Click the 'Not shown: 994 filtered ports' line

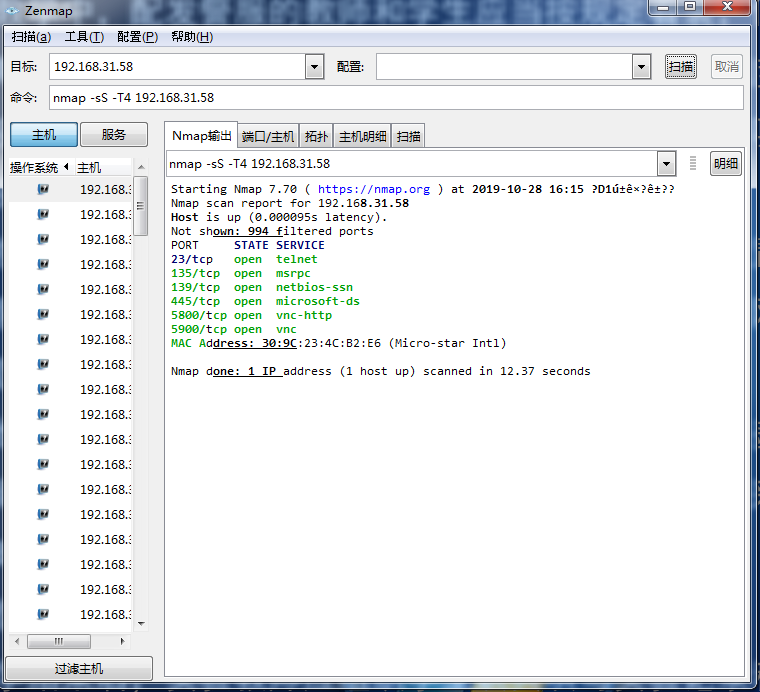tap(272, 231)
